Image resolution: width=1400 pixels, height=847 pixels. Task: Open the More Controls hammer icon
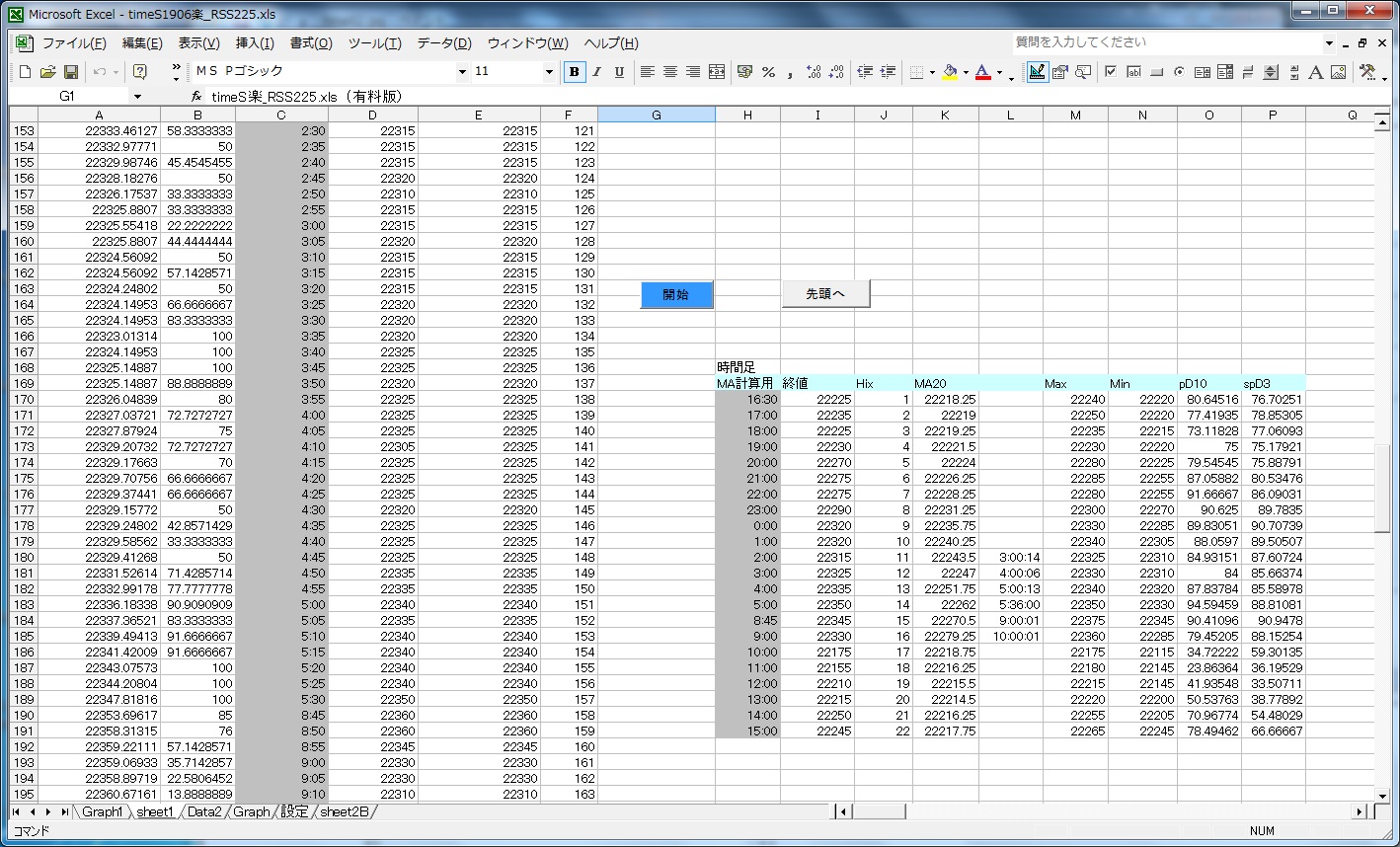pyautogui.click(x=1367, y=72)
